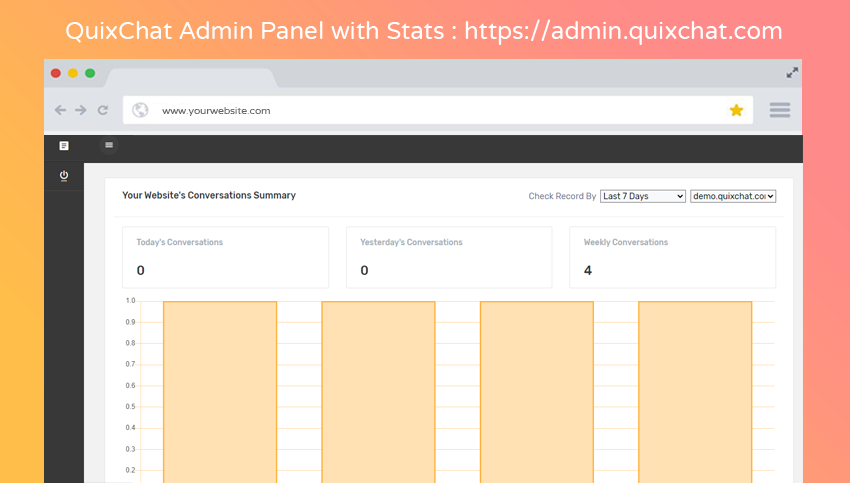The height and width of the screenshot is (483, 850).
Task: Click the 1.0 axis label on chart
Action: click(130, 300)
